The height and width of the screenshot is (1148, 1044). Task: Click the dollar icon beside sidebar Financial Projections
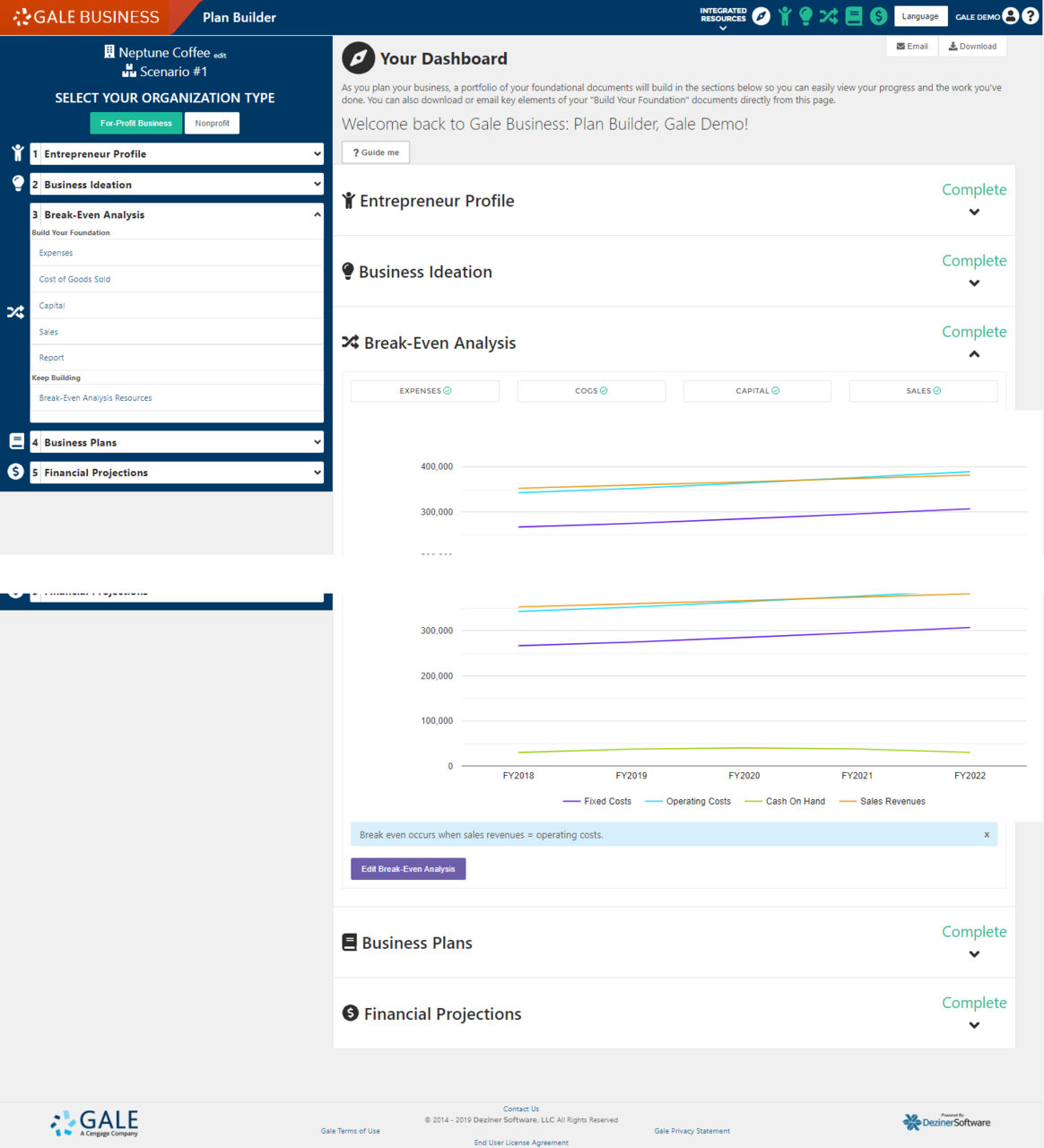[16, 472]
